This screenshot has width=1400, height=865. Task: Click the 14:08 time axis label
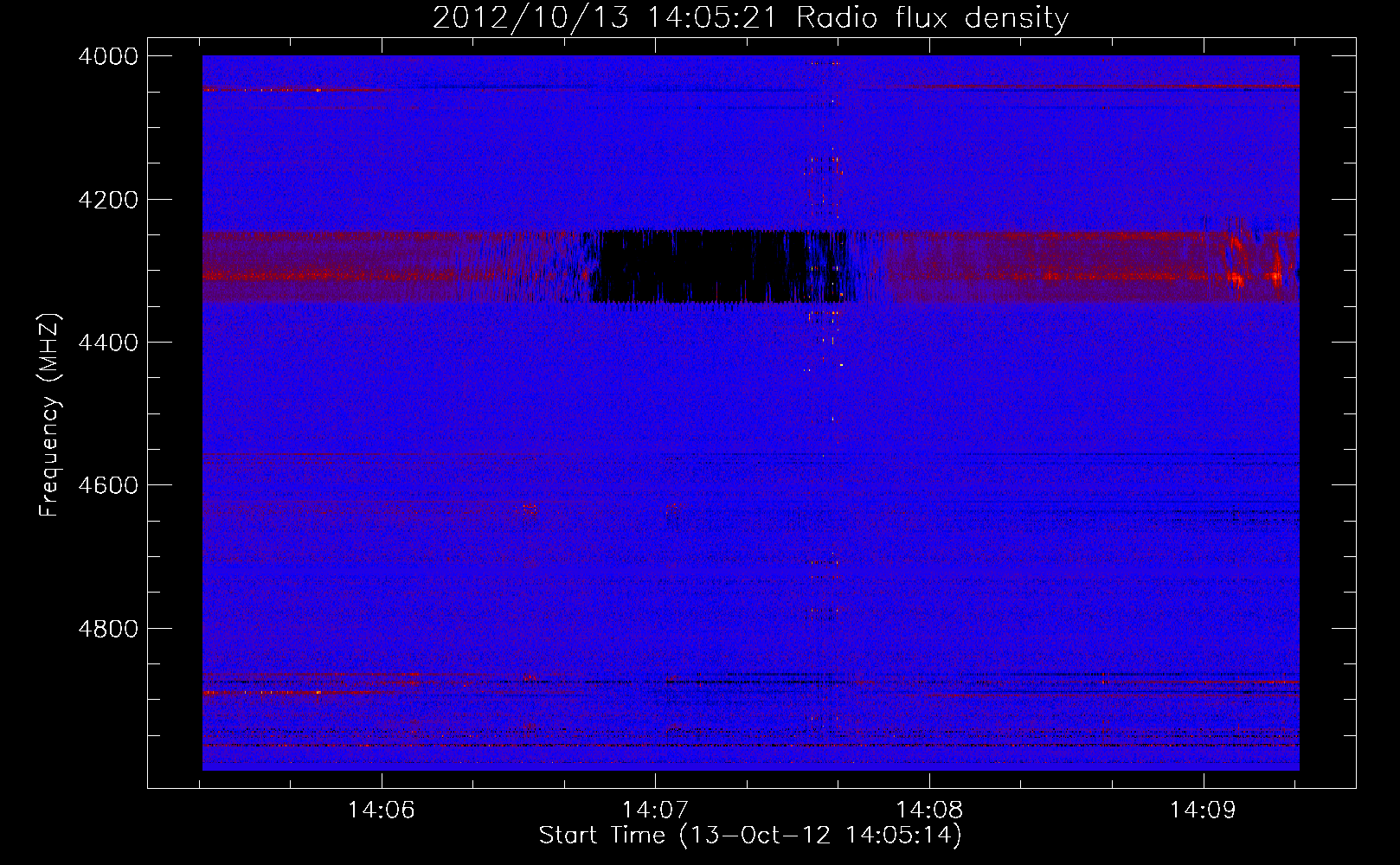(x=929, y=810)
